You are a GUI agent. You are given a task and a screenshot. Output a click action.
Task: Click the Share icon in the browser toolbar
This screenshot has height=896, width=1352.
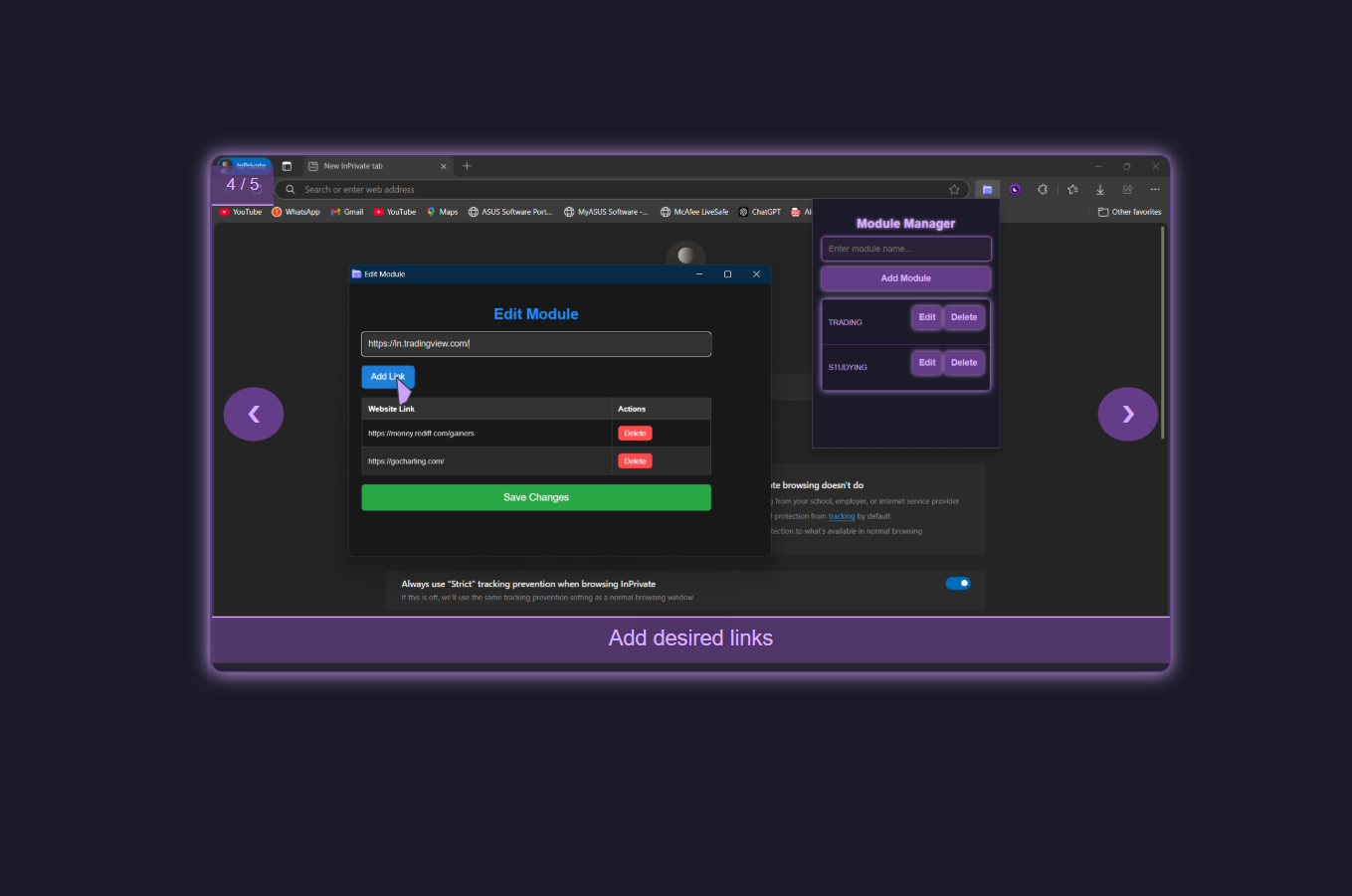pos(1126,189)
